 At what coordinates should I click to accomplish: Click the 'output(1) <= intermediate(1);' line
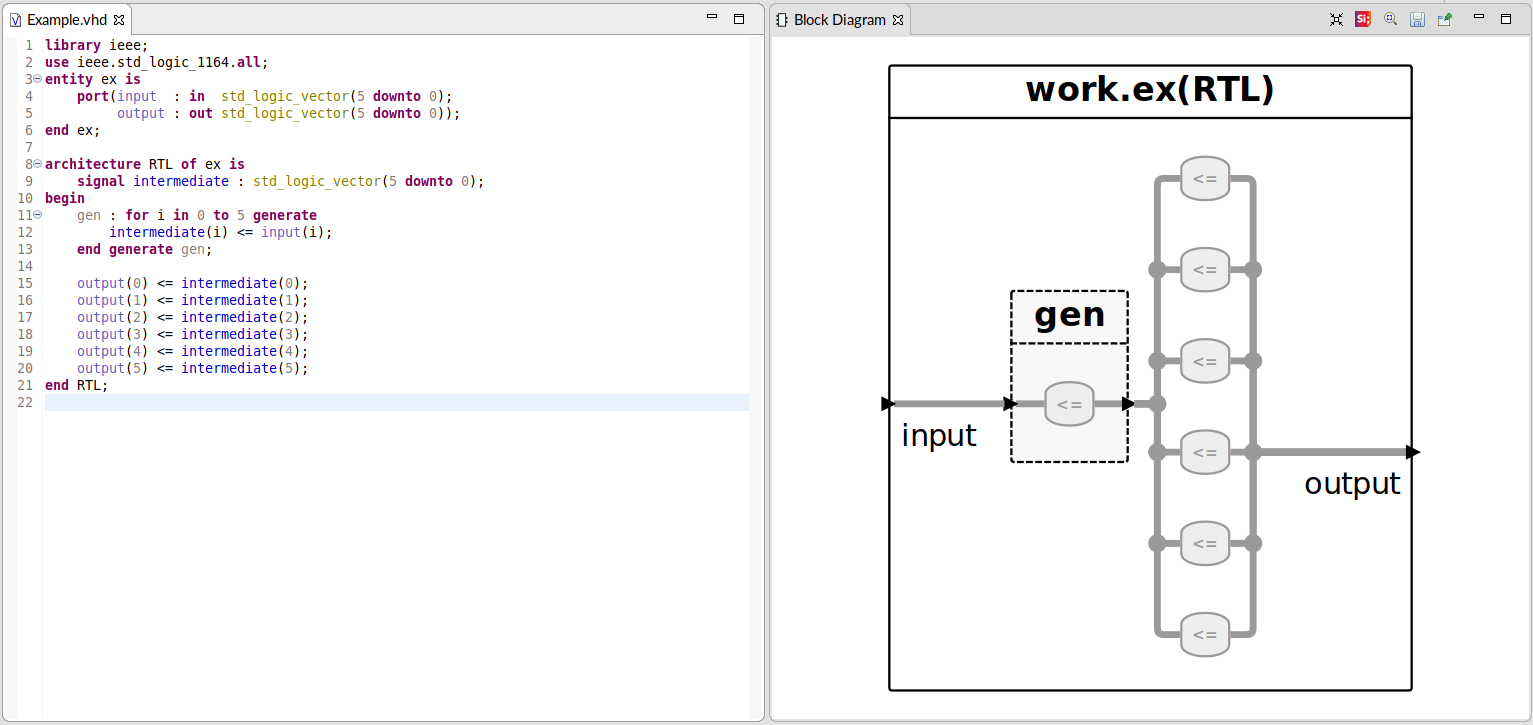(x=193, y=300)
